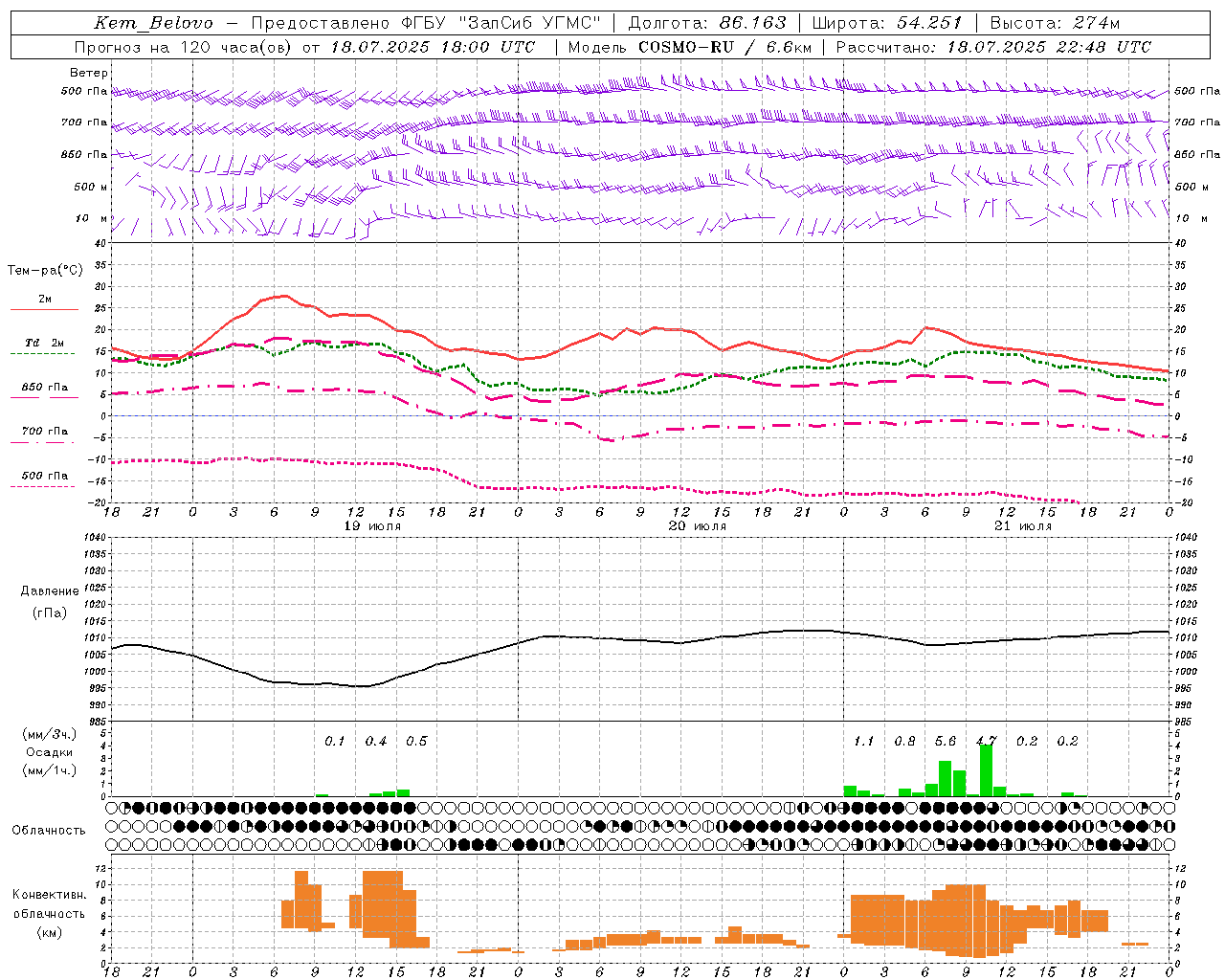The width and height of the screenshot is (1225, 980).
Task: Click the 5.6 precipitation total
Action: pos(946,741)
